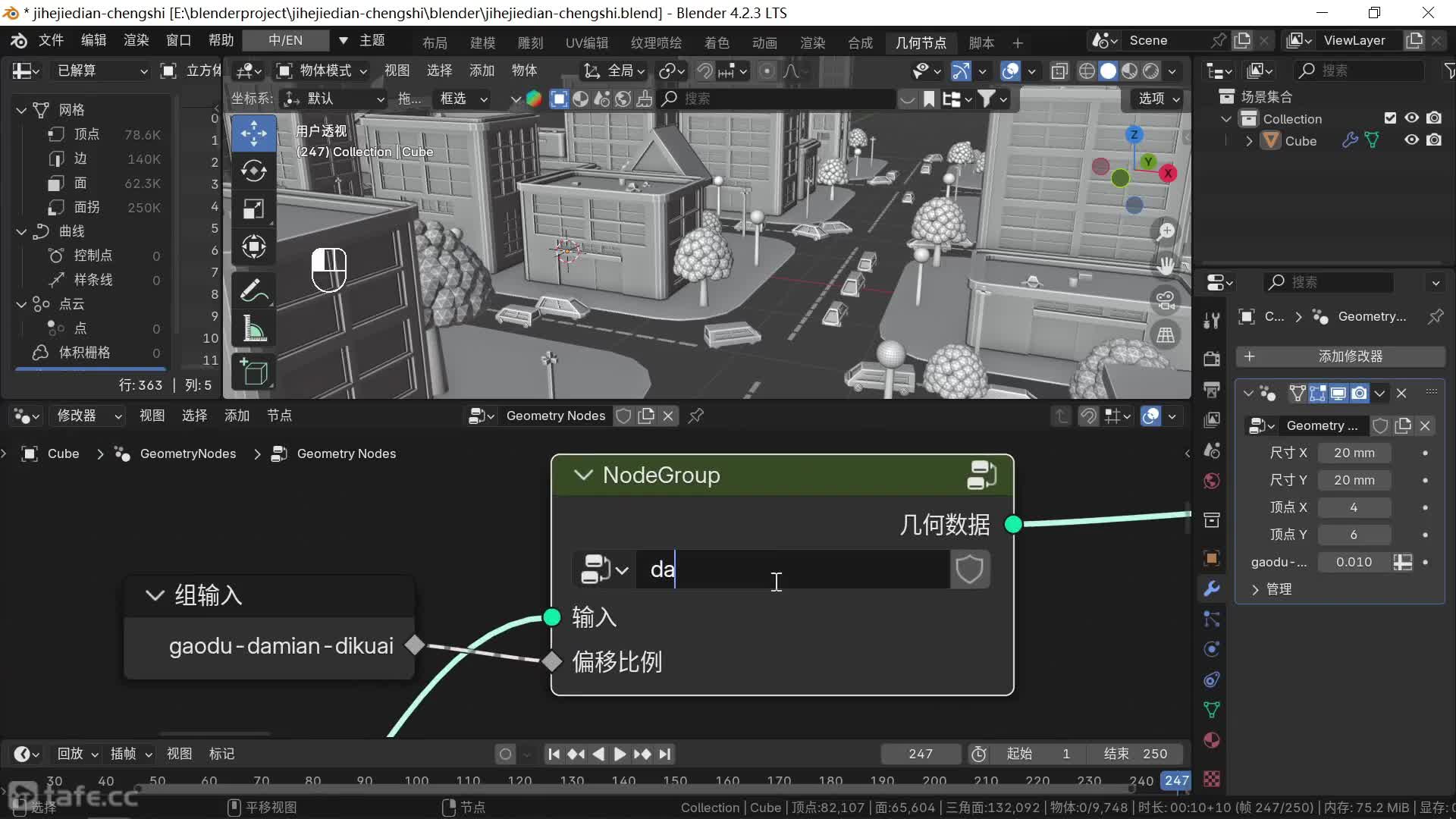1456x819 pixels.
Task: Open the 文件 menu
Action: 51,40
